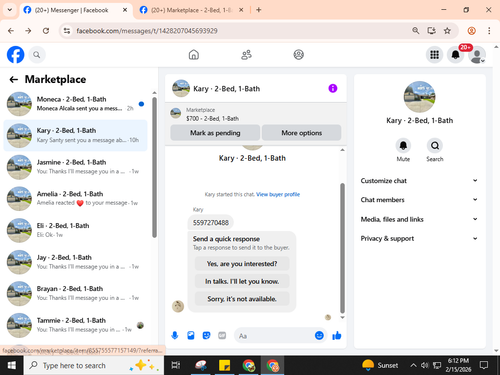
Task: Open Tammie 2-Bed, 1-Bath conversation
Action: tap(75, 325)
